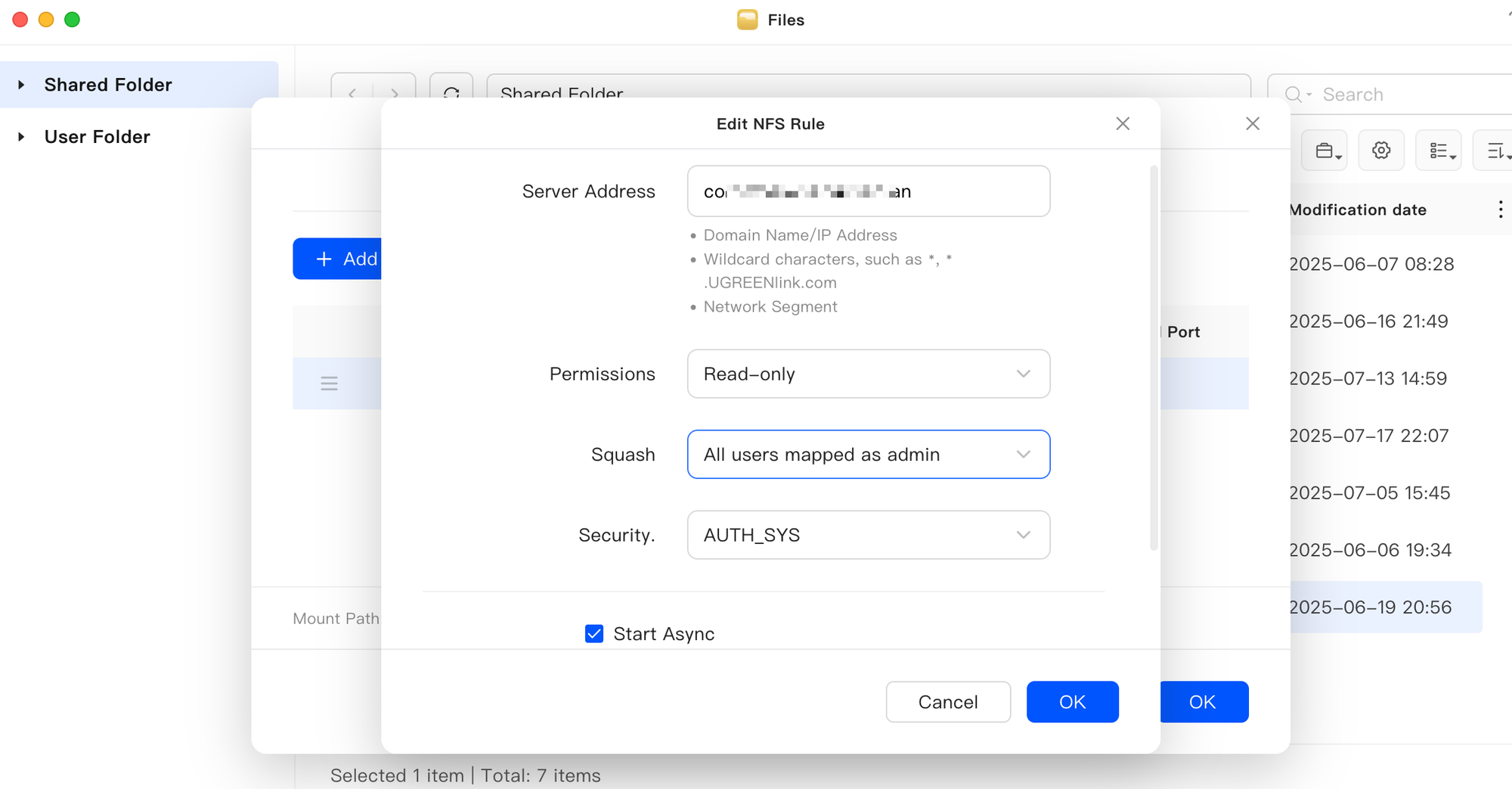Open the Squash mapping dropdown

869,455
